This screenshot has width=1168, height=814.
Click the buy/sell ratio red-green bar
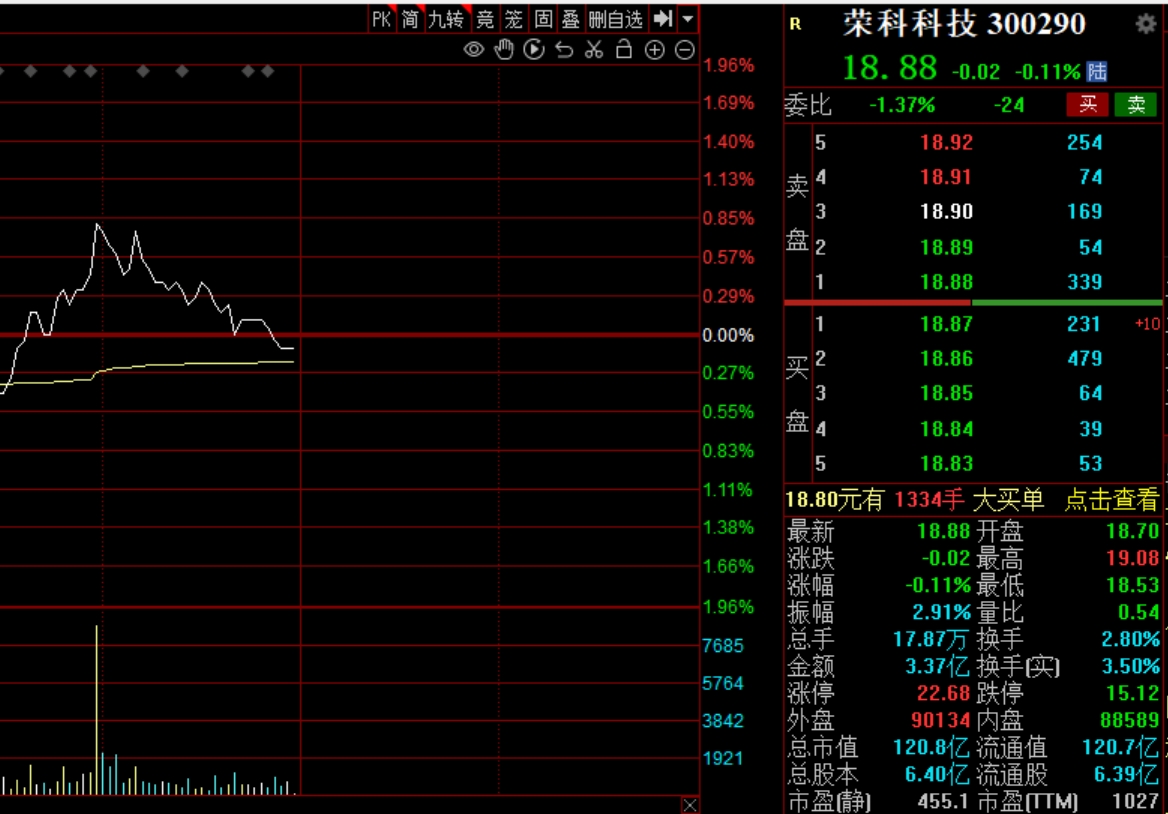973,302
